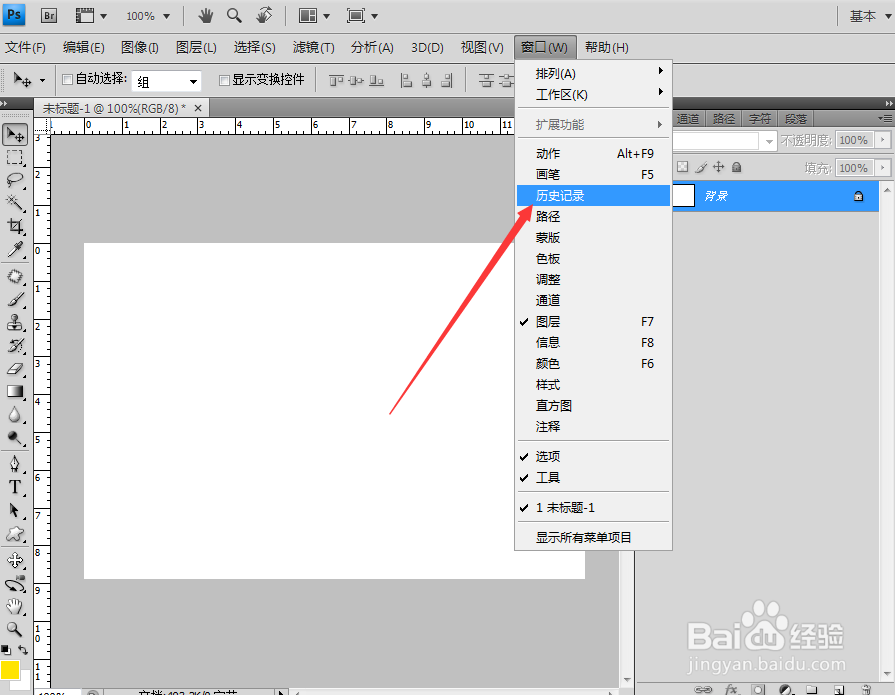Select the Move tool in the toolbox
This screenshot has width=895, height=695.
pos(15,135)
